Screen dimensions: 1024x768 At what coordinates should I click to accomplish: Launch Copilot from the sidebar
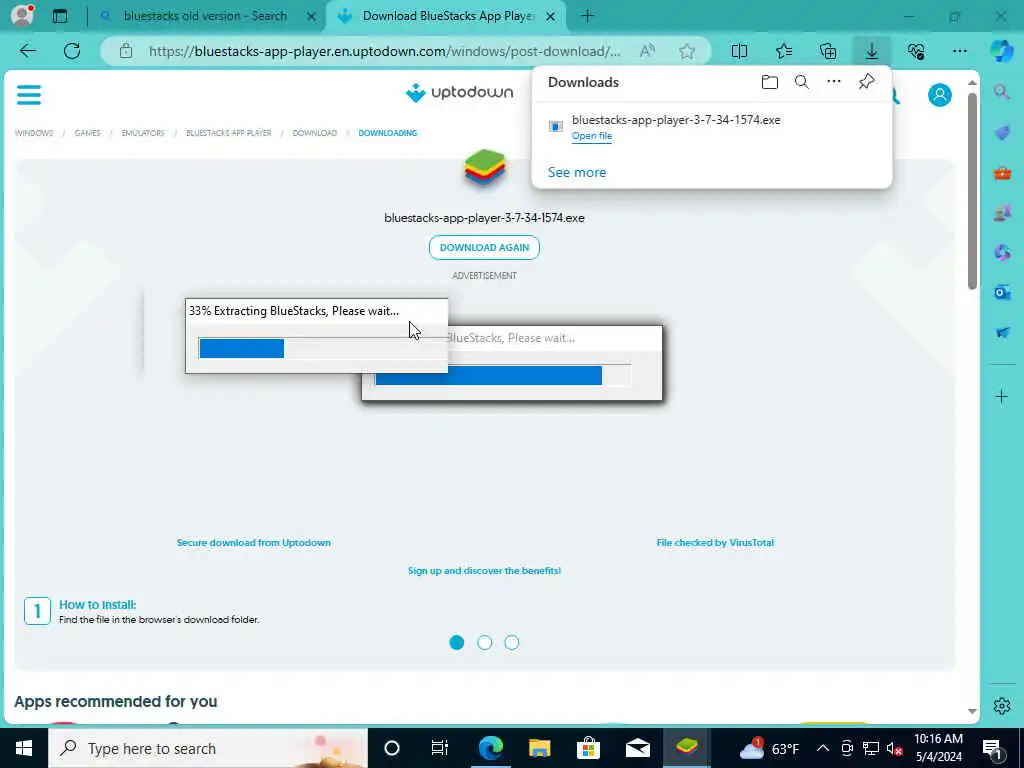pos(1002,51)
